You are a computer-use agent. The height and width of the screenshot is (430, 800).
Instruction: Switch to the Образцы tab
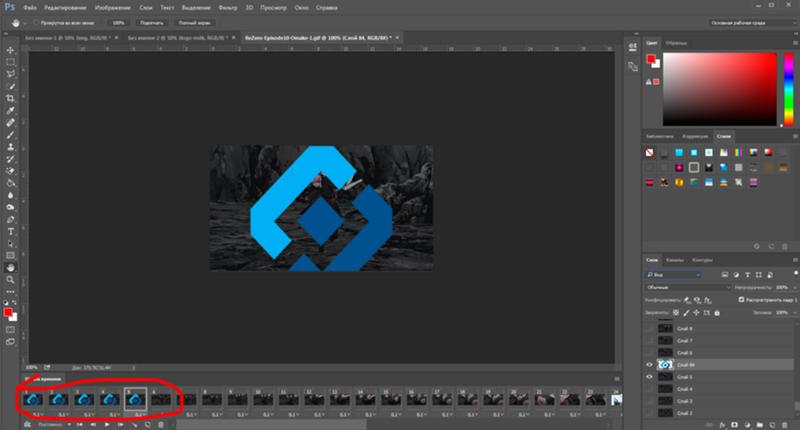[677, 43]
